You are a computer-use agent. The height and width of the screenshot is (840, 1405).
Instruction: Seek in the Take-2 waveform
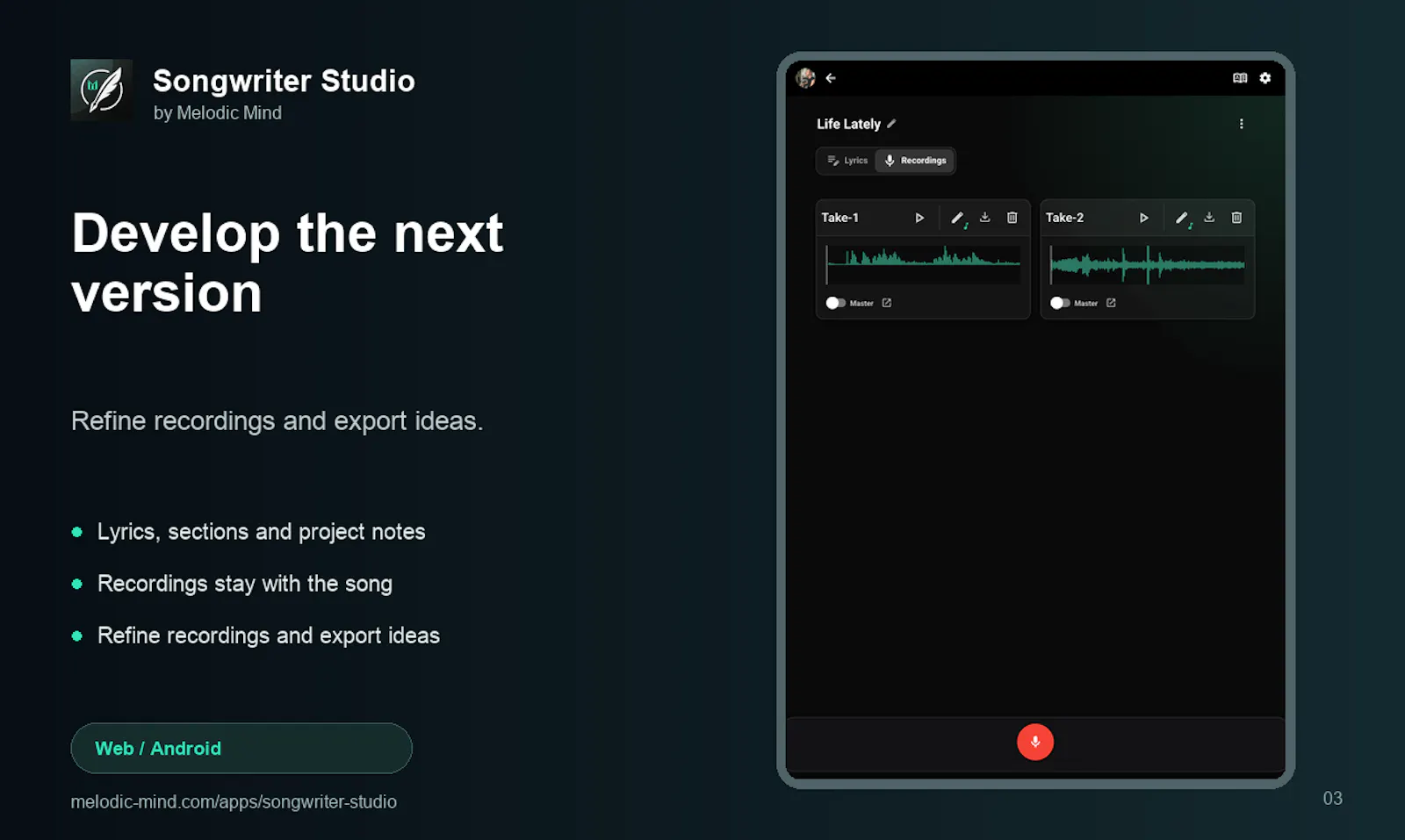tap(1148, 264)
